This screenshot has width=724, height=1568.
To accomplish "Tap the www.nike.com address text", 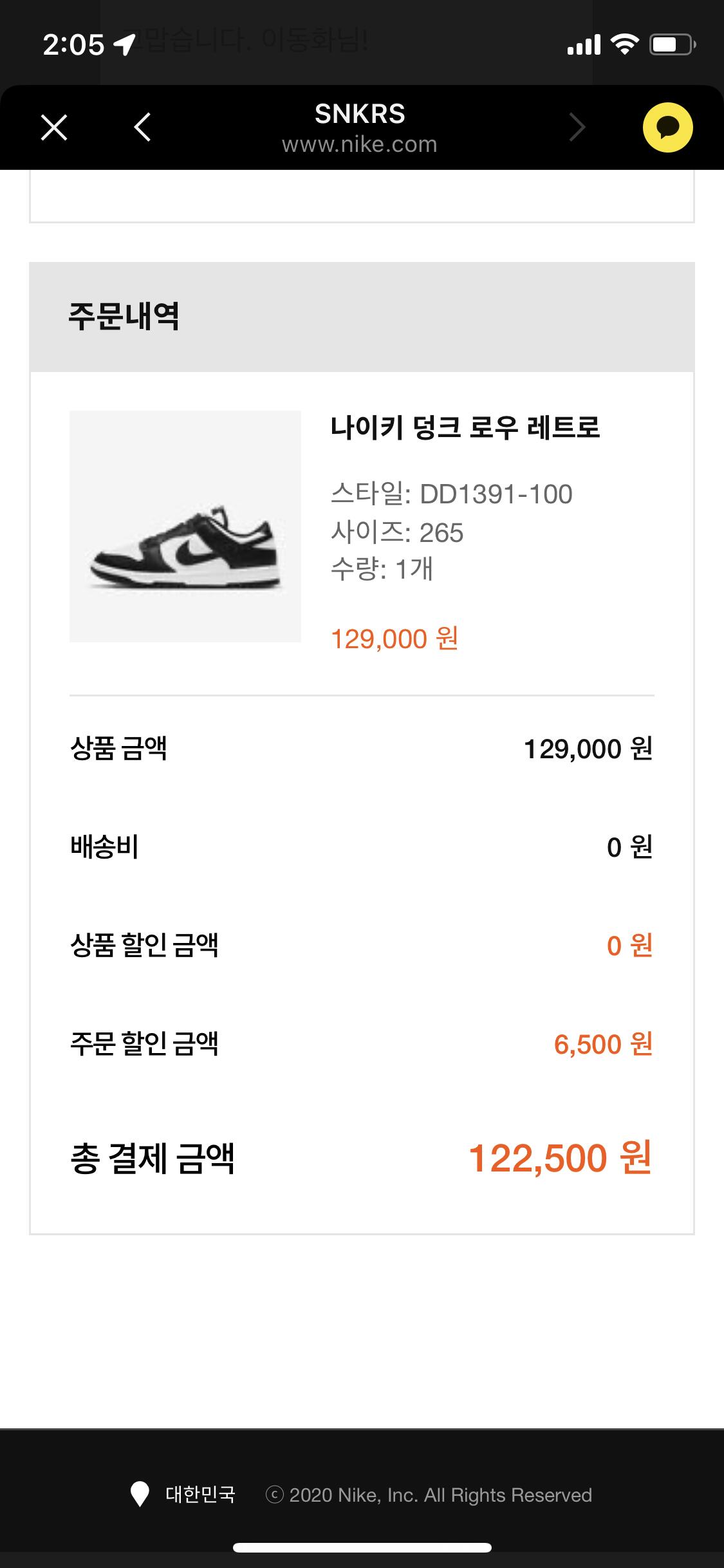I will [x=360, y=145].
